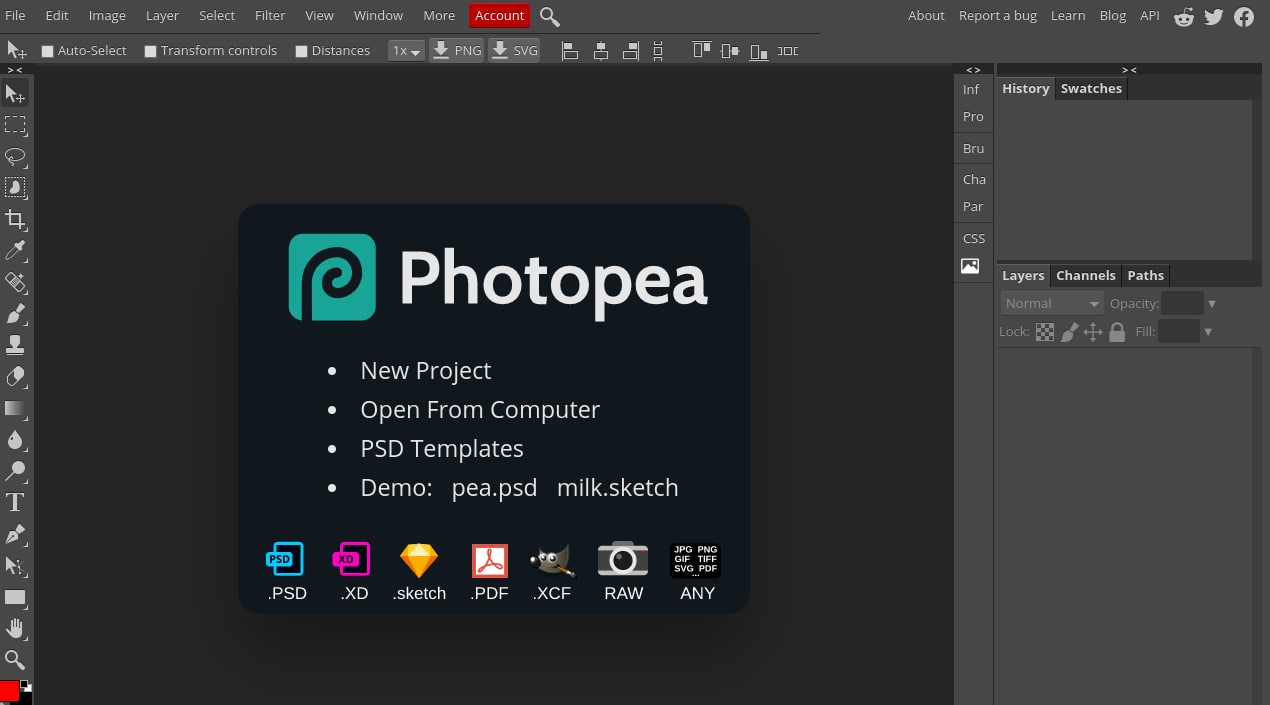
Task: Collapse the right panels via header arrows
Action: tap(1129, 70)
